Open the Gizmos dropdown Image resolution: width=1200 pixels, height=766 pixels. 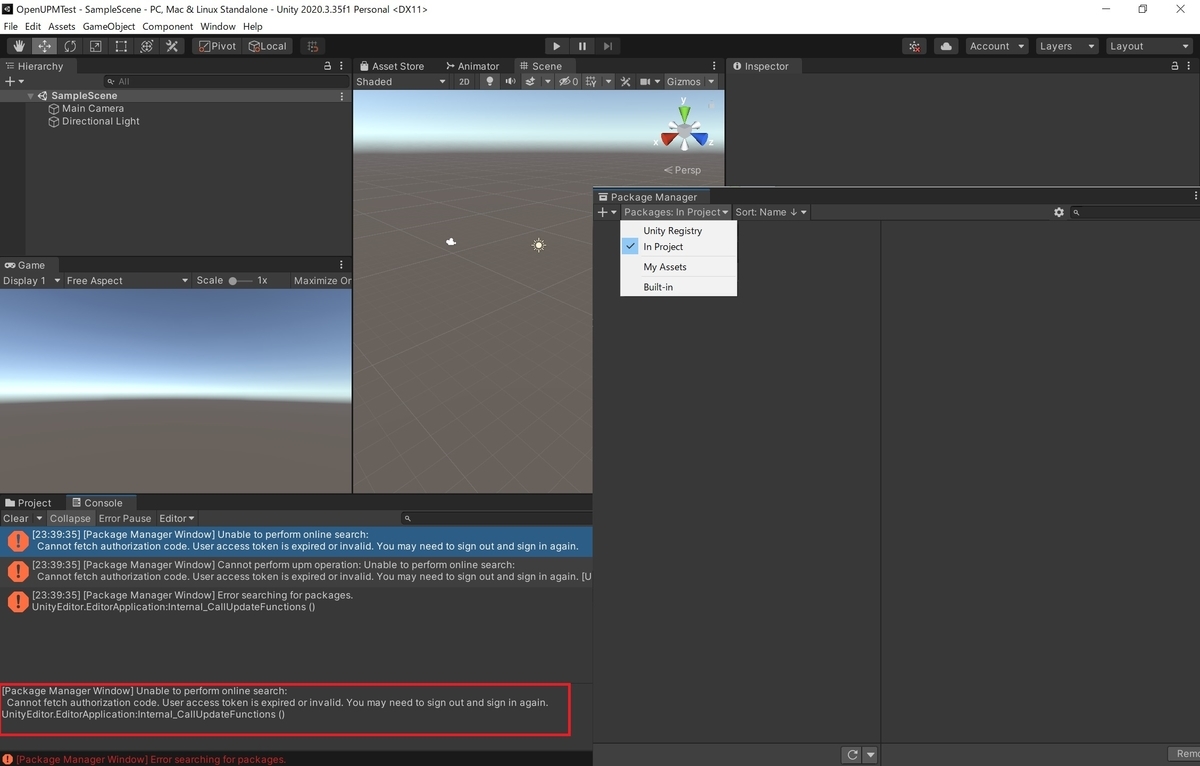688,81
